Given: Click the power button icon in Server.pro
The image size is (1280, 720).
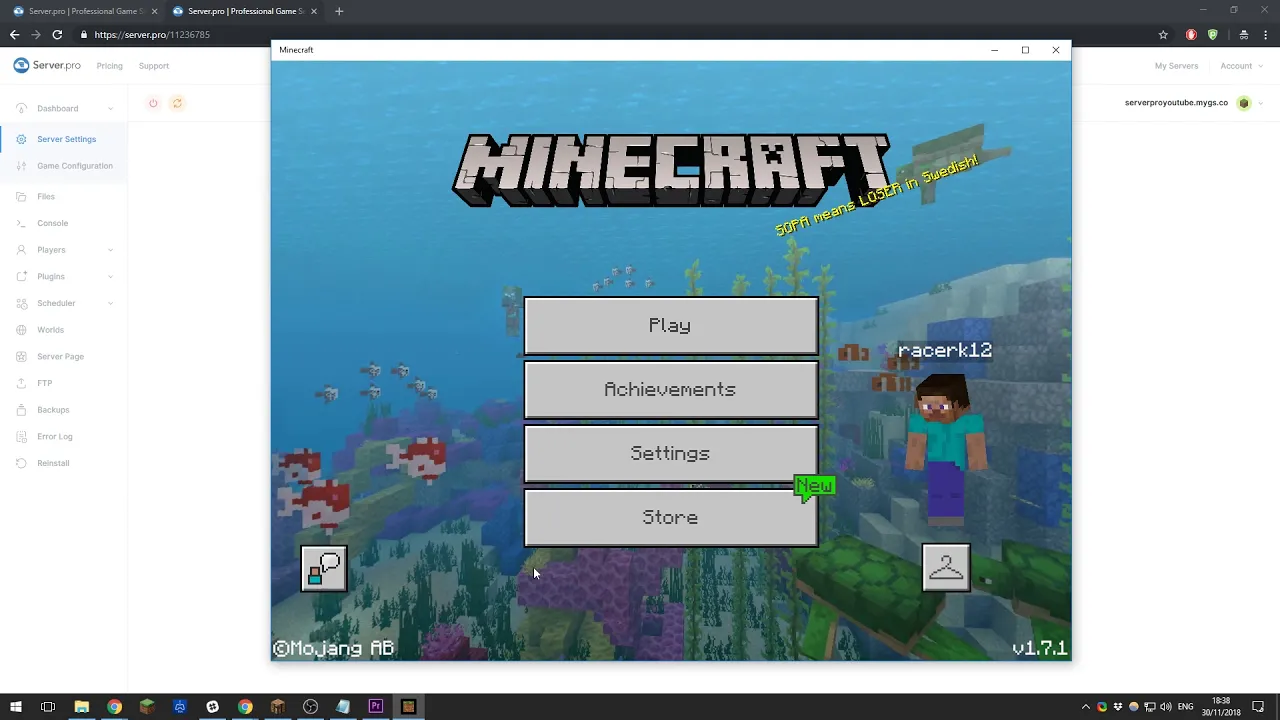Looking at the screenshot, I should click(x=153, y=103).
